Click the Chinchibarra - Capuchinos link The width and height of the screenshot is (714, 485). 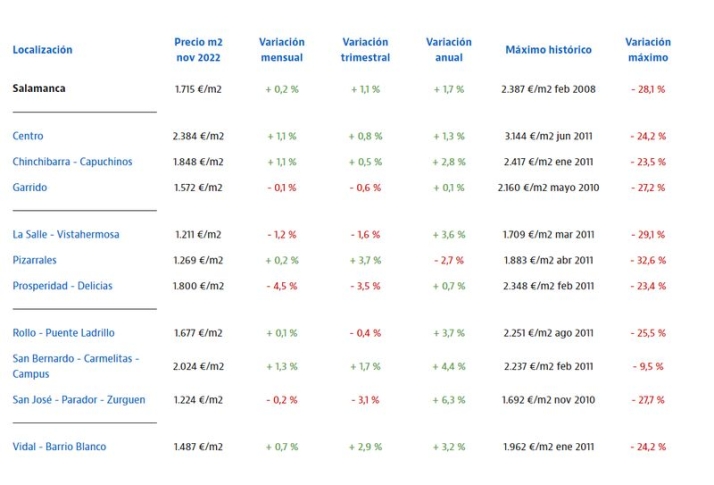(72, 162)
